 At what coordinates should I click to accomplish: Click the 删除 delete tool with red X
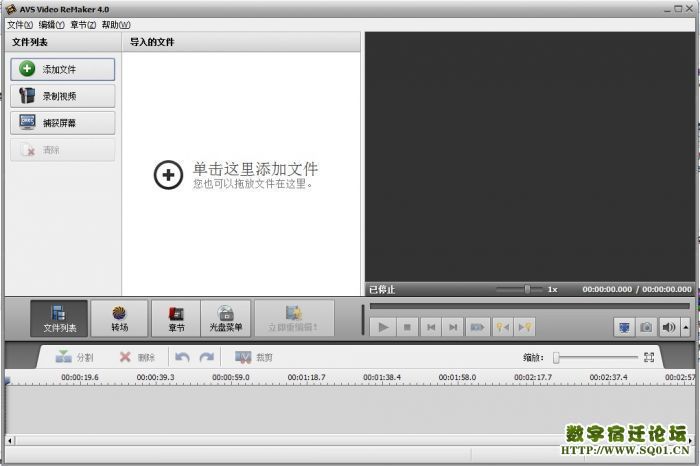click(137, 357)
